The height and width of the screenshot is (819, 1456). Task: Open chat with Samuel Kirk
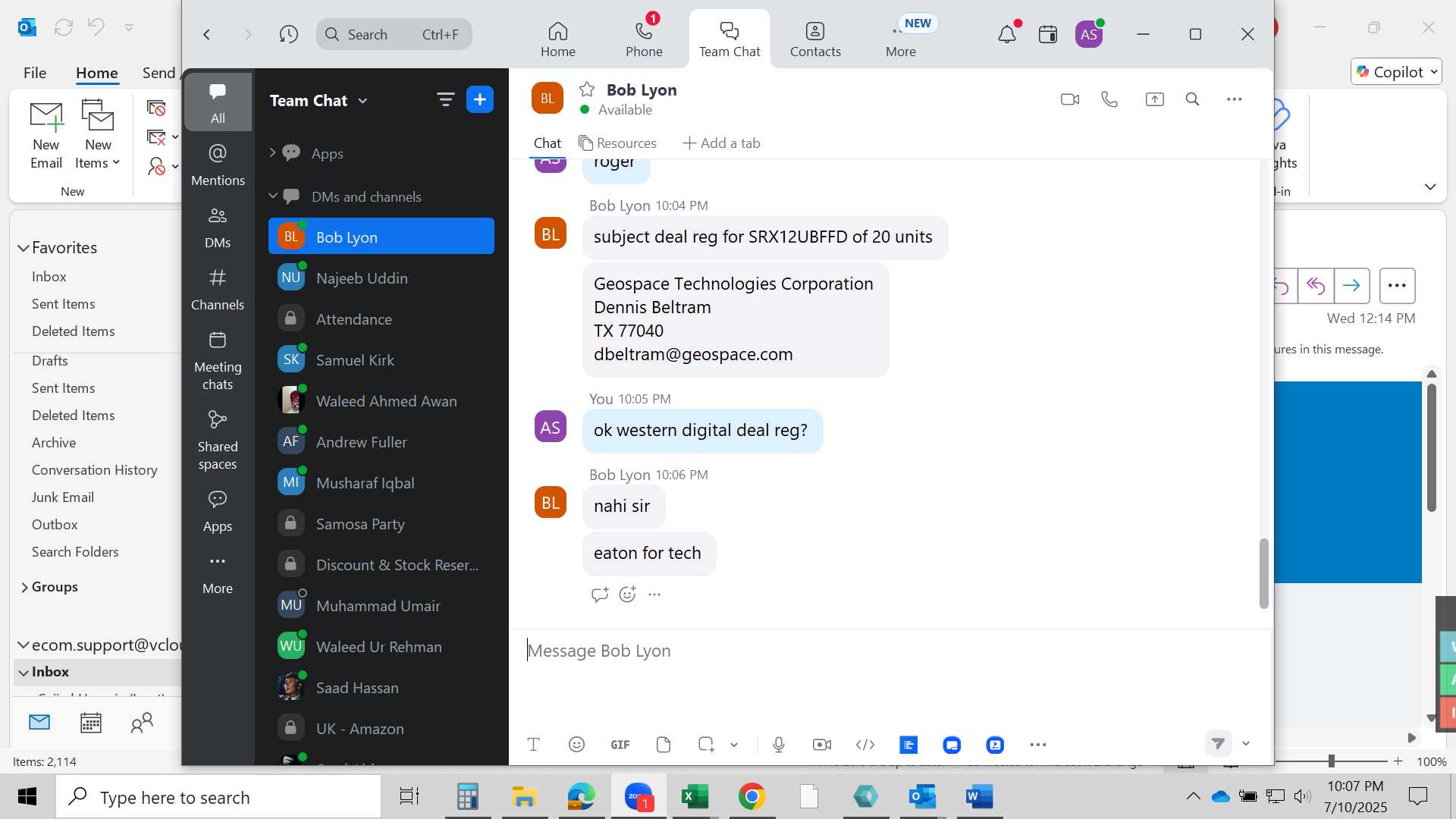(381, 360)
